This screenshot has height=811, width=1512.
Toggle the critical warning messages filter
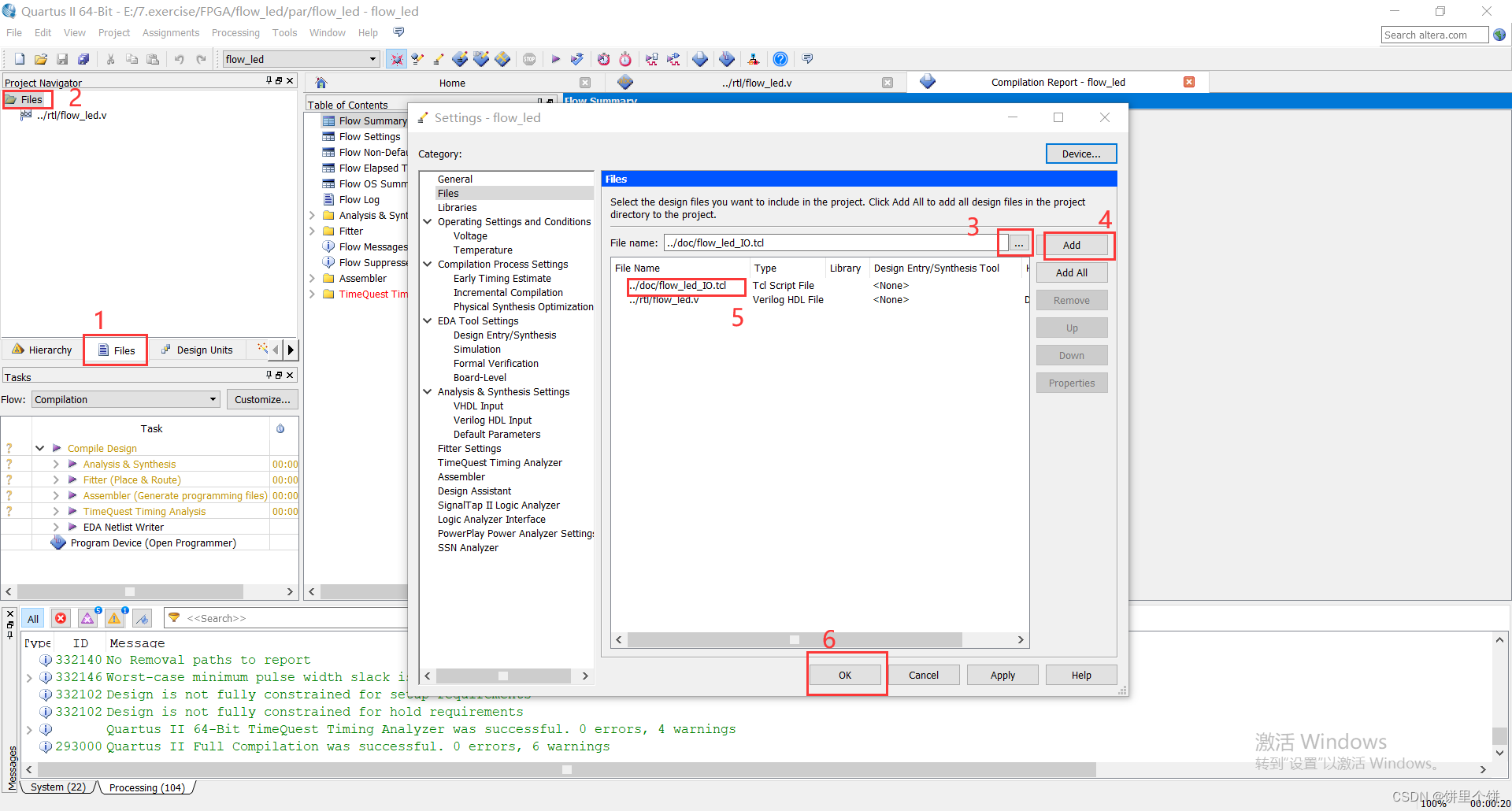coord(87,619)
